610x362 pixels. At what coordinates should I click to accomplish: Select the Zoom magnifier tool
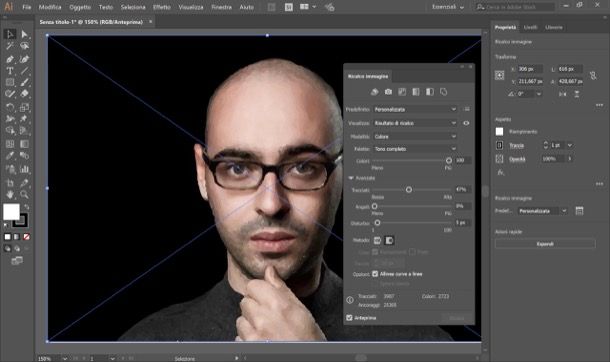(x=24, y=194)
